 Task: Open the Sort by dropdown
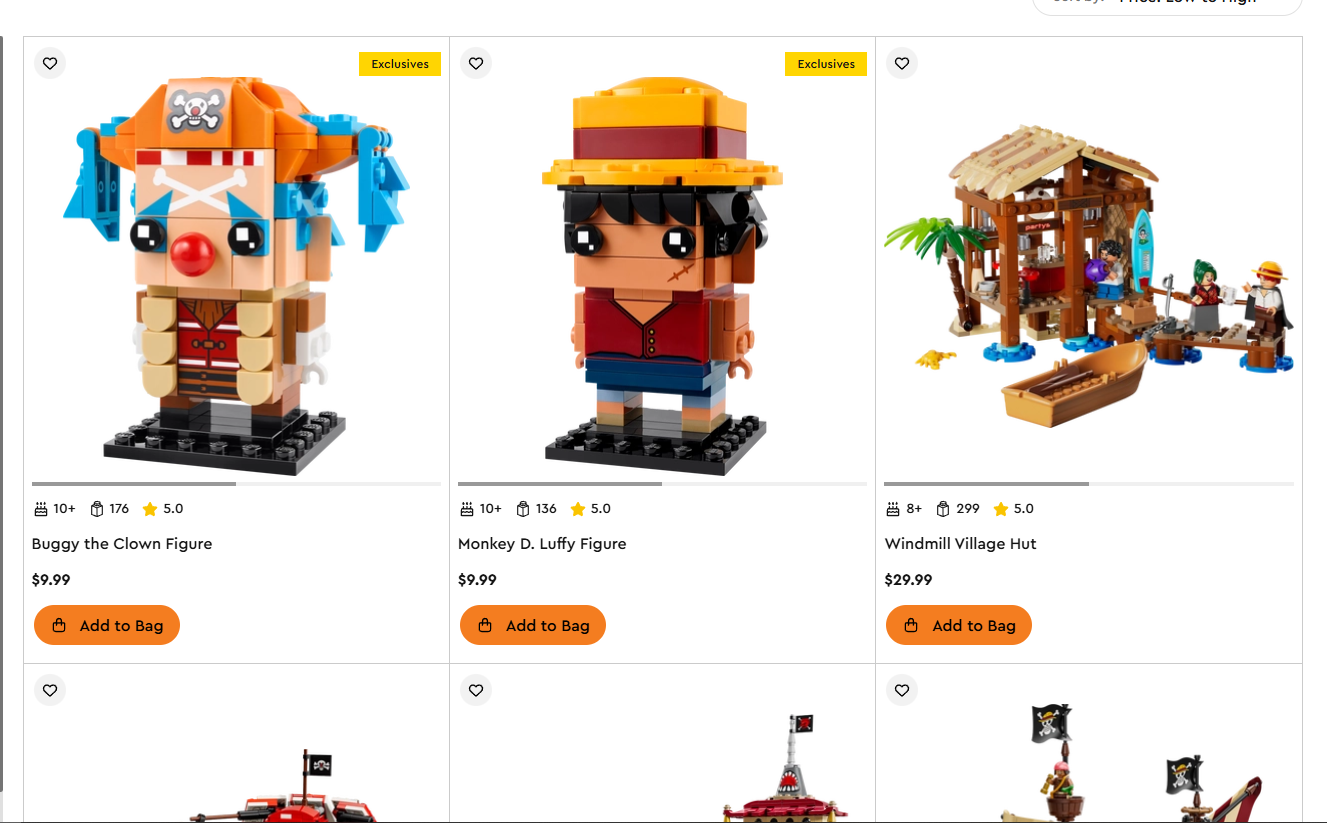1167,4
